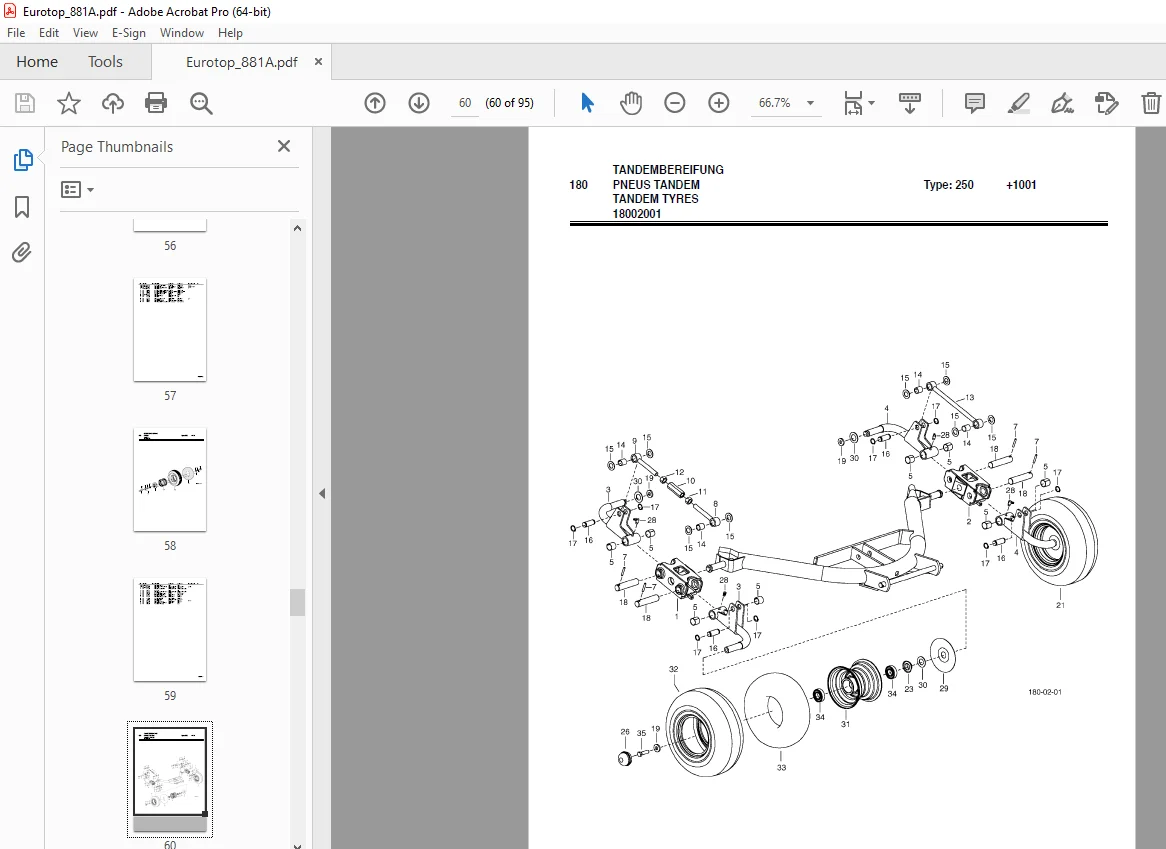Zoom out with minus button

(674, 103)
